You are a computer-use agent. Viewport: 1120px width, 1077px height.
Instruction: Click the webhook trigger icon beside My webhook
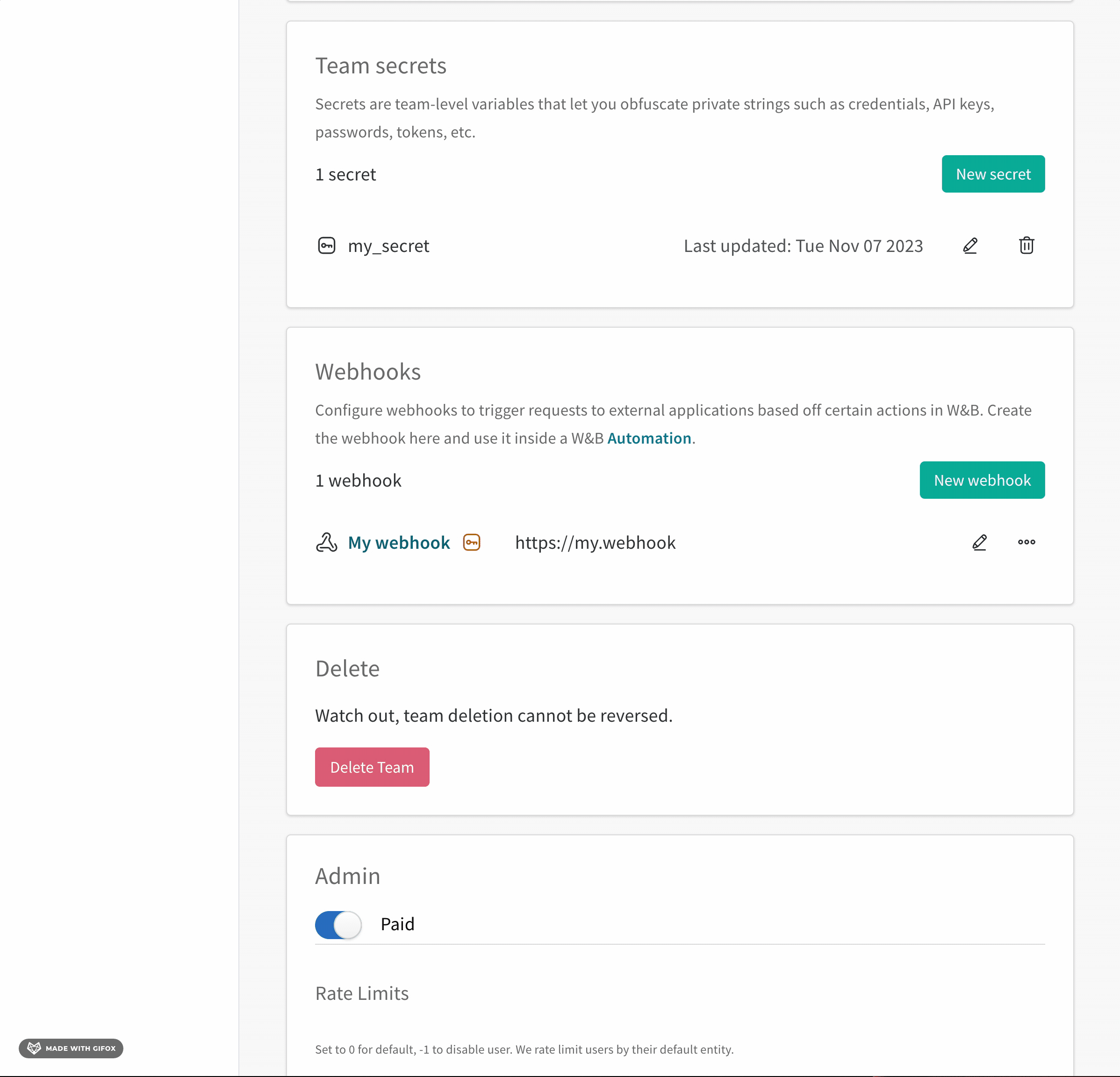point(326,542)
